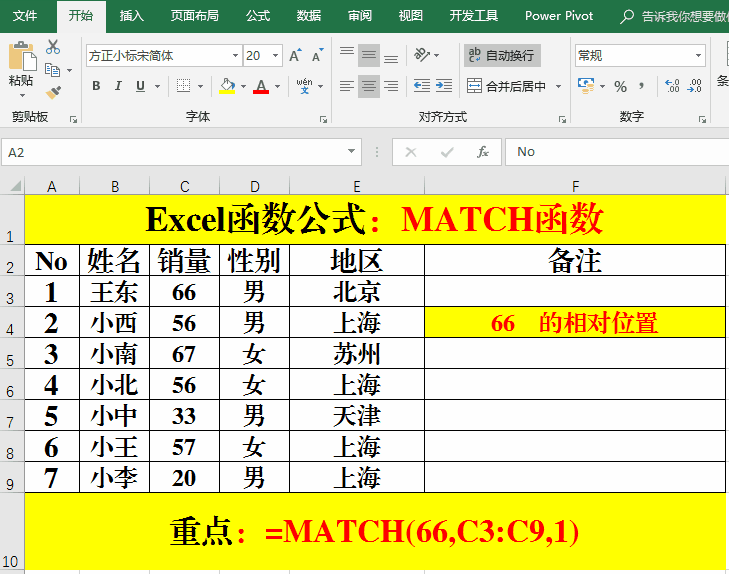Switch to the 页面布局 tab
Viewport: 729px width, 574px height.
point(194,16)
